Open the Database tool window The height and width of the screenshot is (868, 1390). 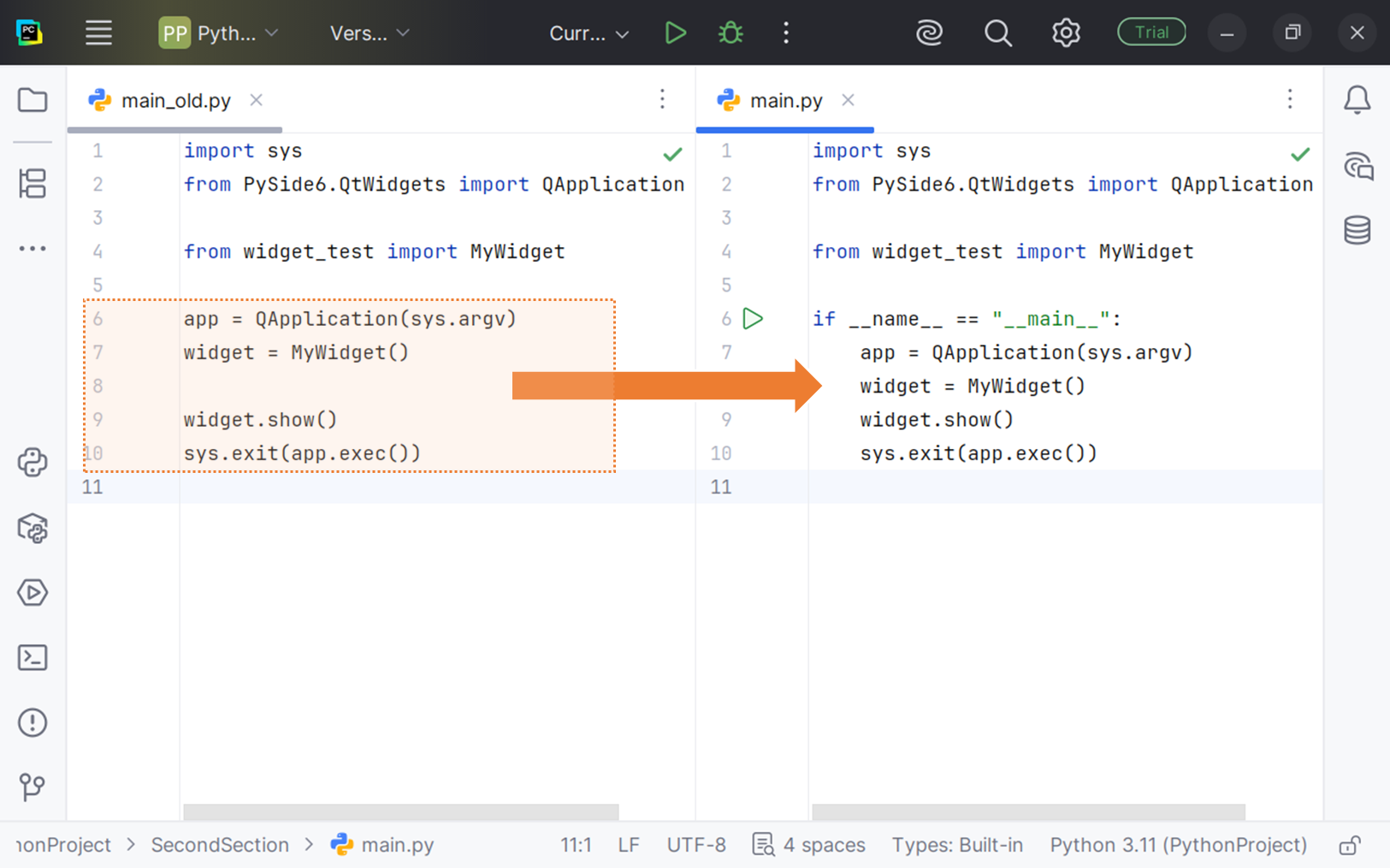(x=1357, y=230)
